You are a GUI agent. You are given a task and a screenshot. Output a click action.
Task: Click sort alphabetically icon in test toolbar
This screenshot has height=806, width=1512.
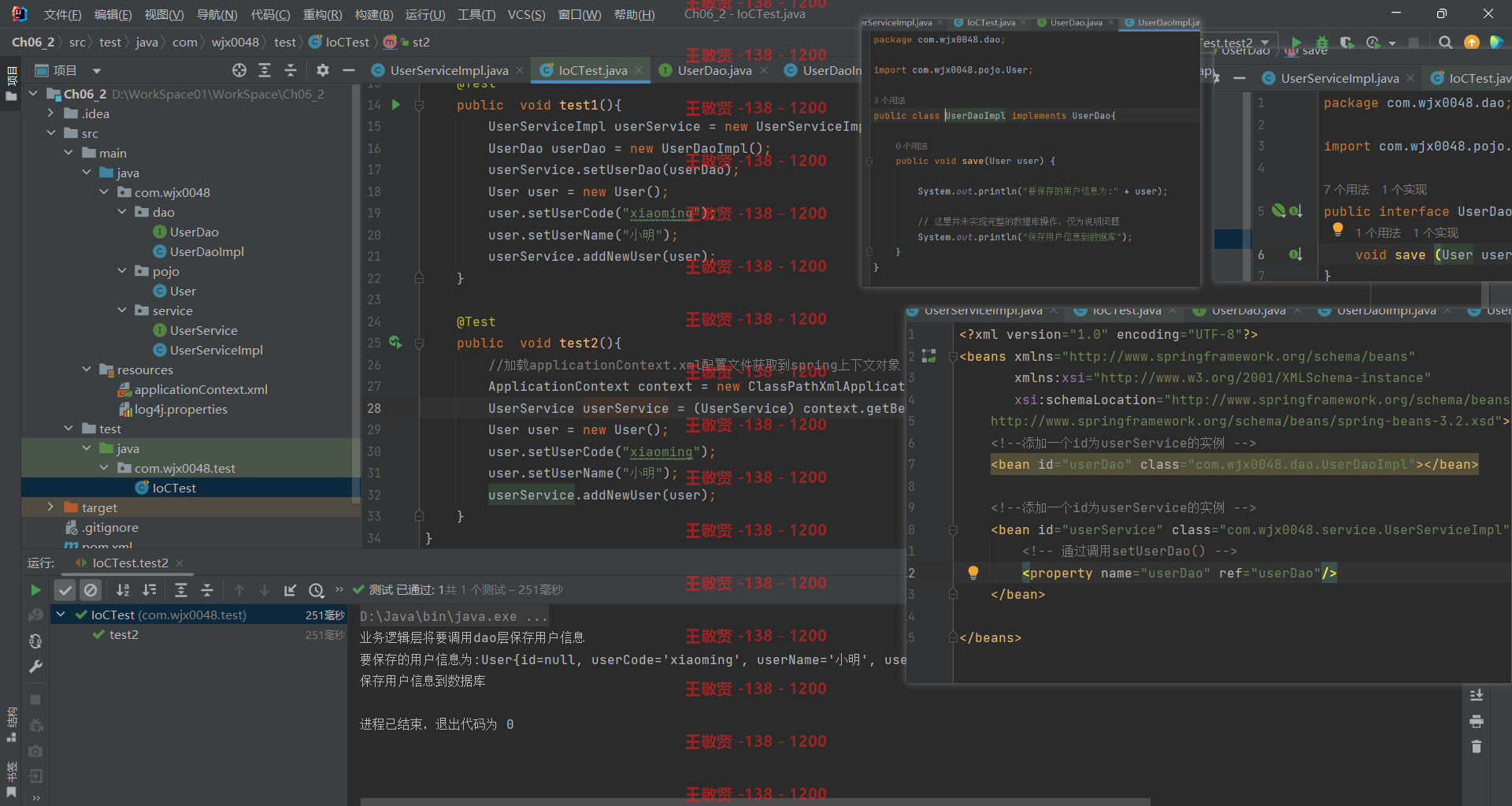[123, 589]
